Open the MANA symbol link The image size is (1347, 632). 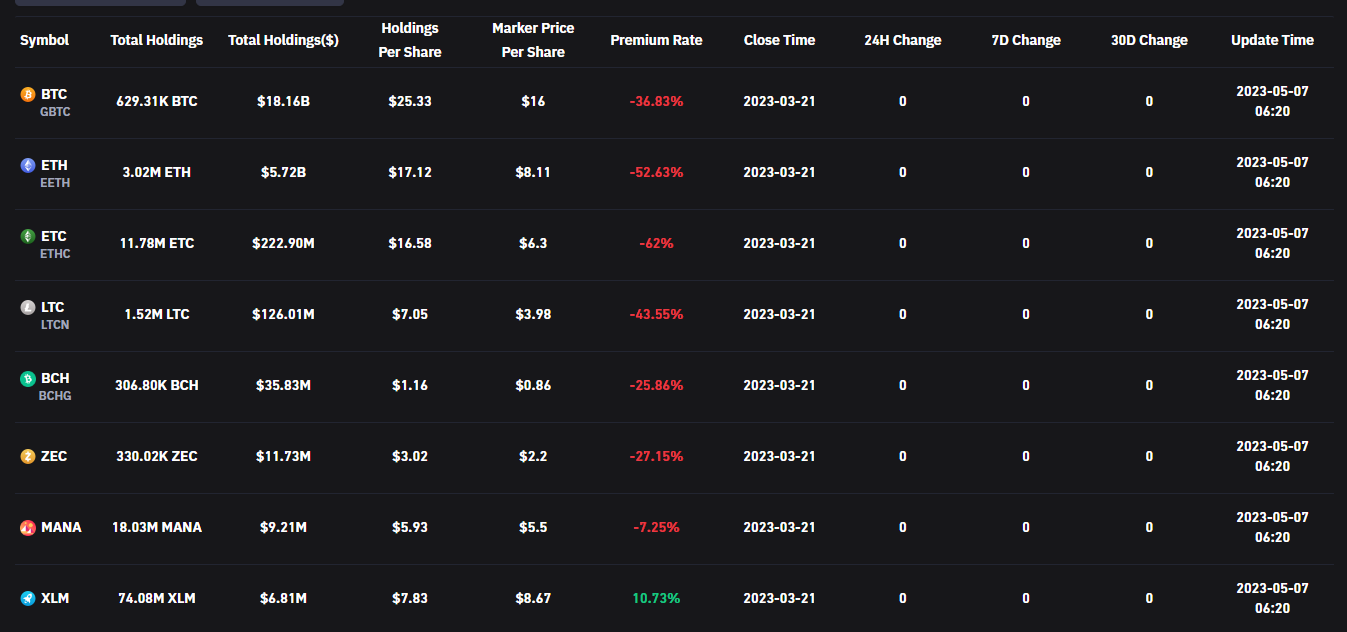pos(61,527)
